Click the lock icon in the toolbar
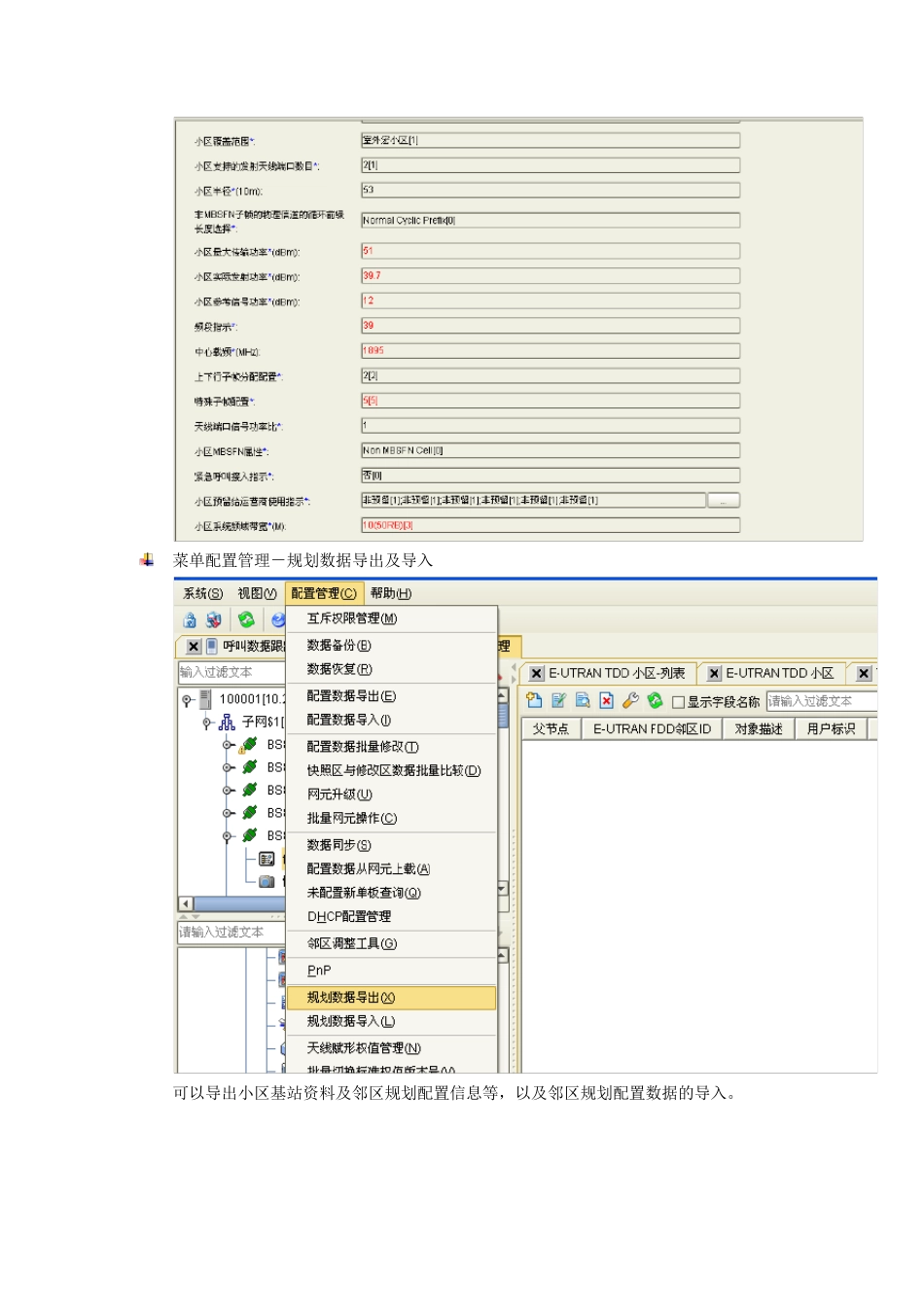 tap(191, 619)
